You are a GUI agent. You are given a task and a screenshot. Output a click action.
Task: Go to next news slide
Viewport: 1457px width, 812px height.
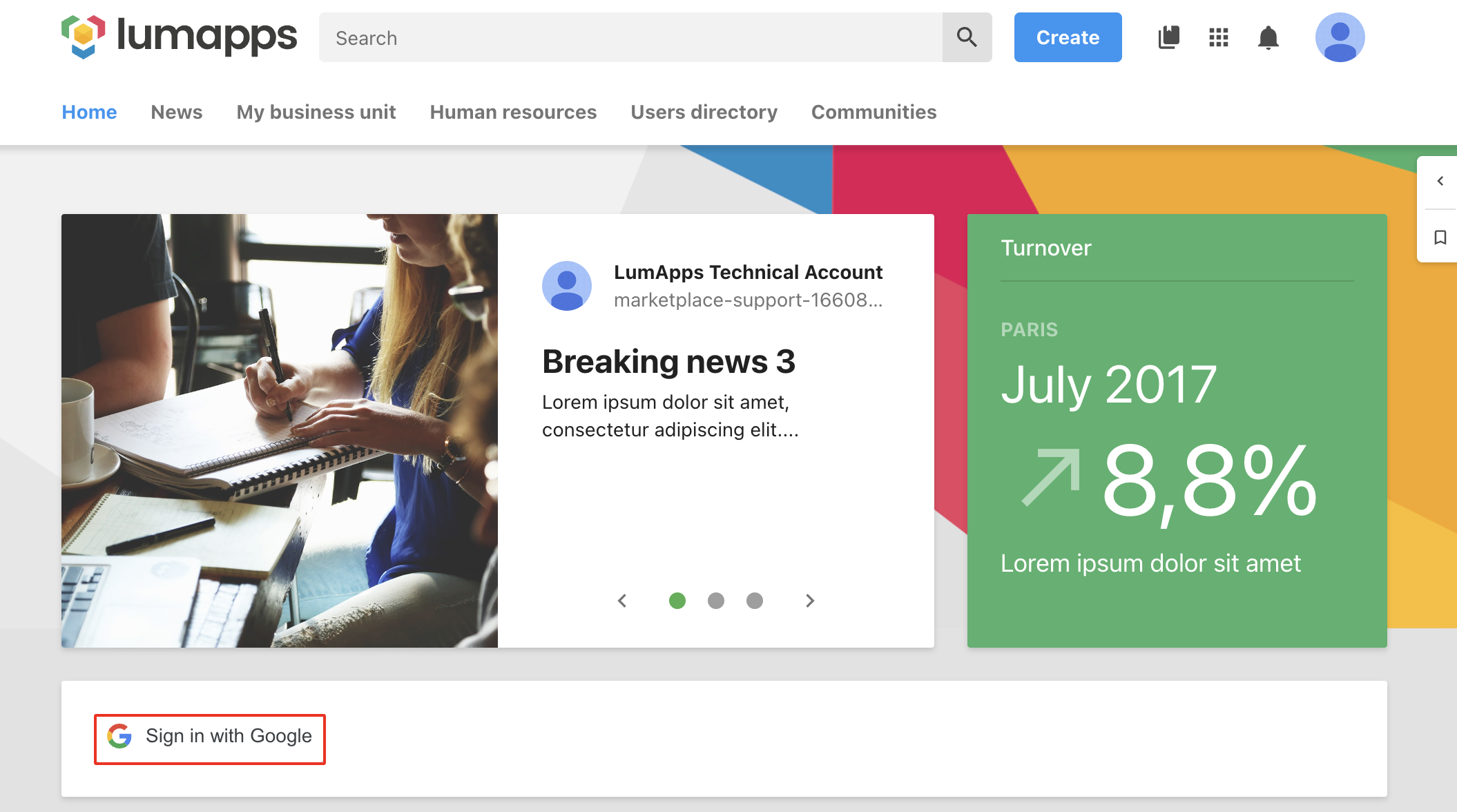click(810, 601)
